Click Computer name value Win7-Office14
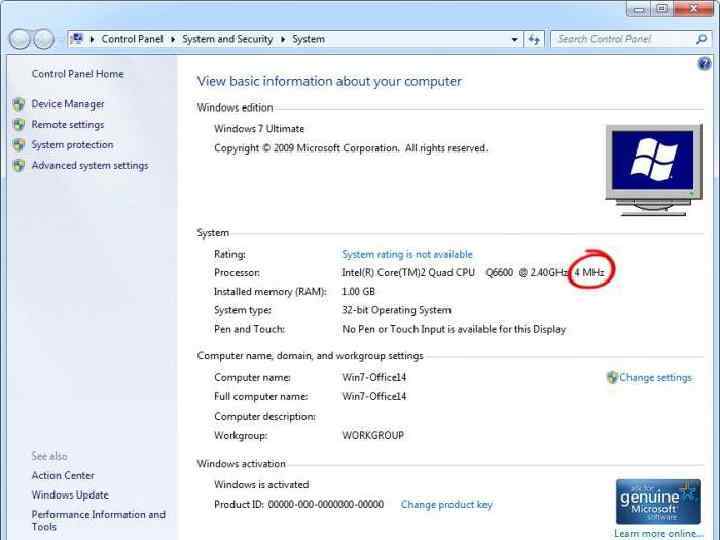720x540 pixels. pyautogui.click(x=374, y=377)
